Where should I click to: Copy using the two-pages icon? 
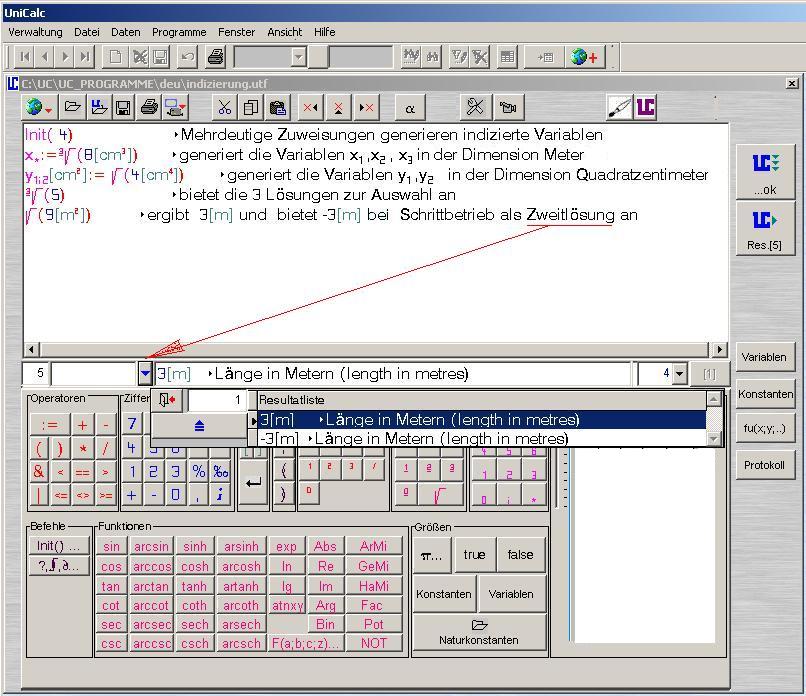coord(251,108)
